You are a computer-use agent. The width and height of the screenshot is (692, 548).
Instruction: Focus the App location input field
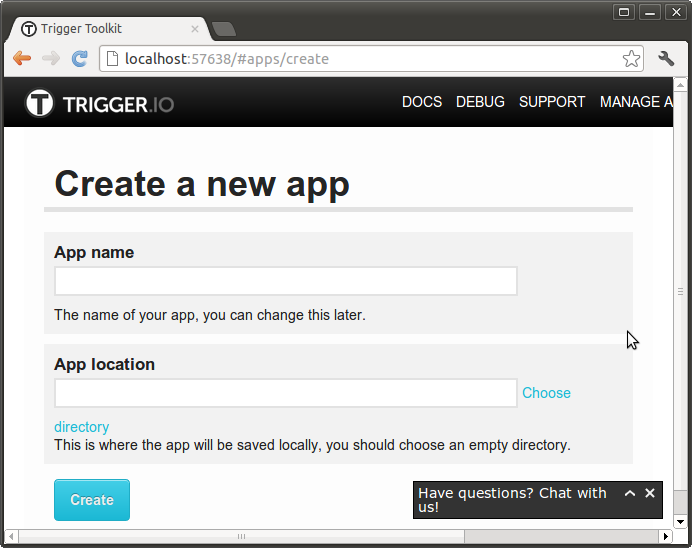point(286,393)
